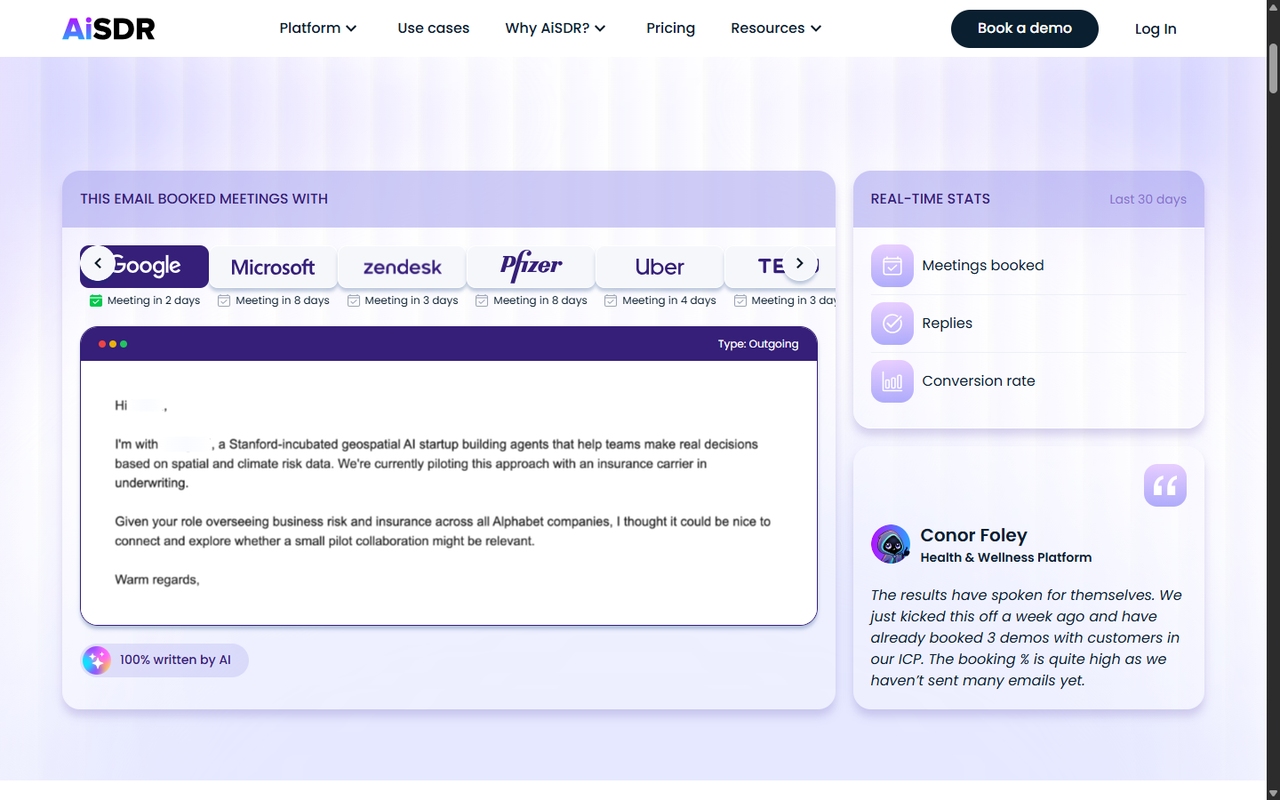This screenshot has width=1280, height=800.
Task: Click the Log In link
Action: [1155, 29]
